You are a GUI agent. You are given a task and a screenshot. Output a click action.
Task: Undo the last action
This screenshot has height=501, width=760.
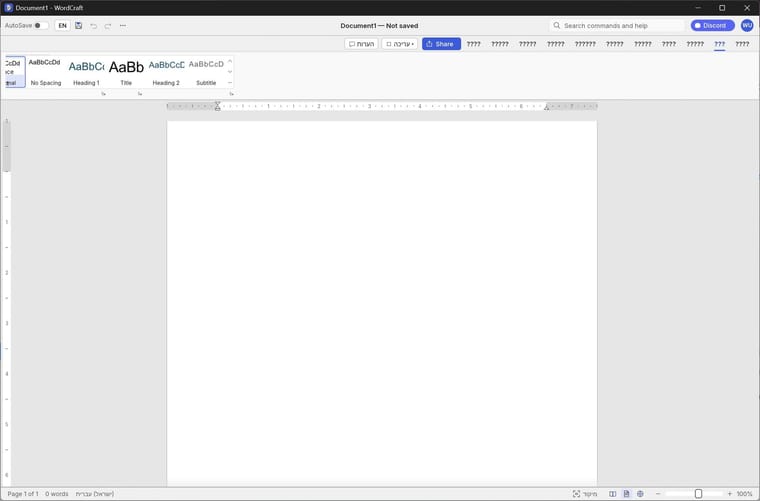pyautogui.click(x=94, y=26)
